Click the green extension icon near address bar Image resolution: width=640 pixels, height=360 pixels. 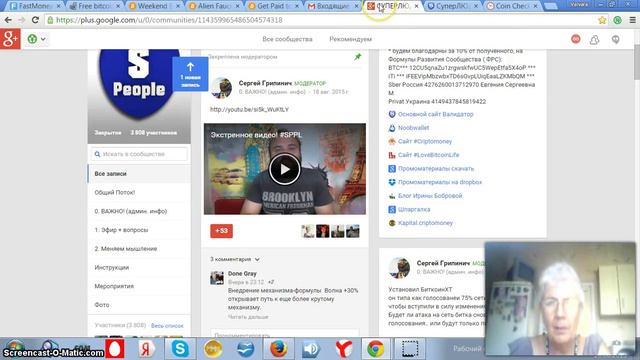click(617, 20)
